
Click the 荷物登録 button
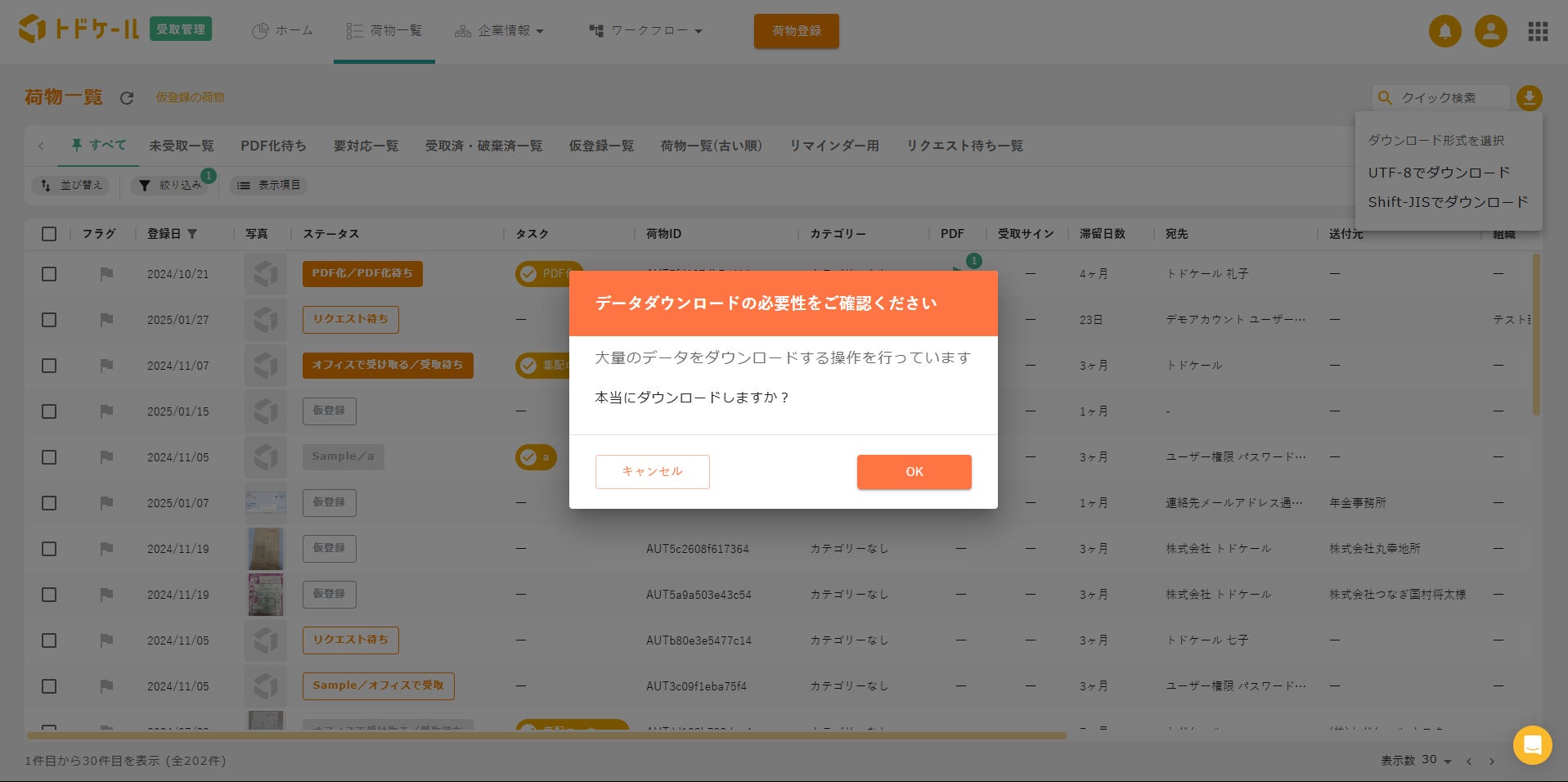[797, 31]
